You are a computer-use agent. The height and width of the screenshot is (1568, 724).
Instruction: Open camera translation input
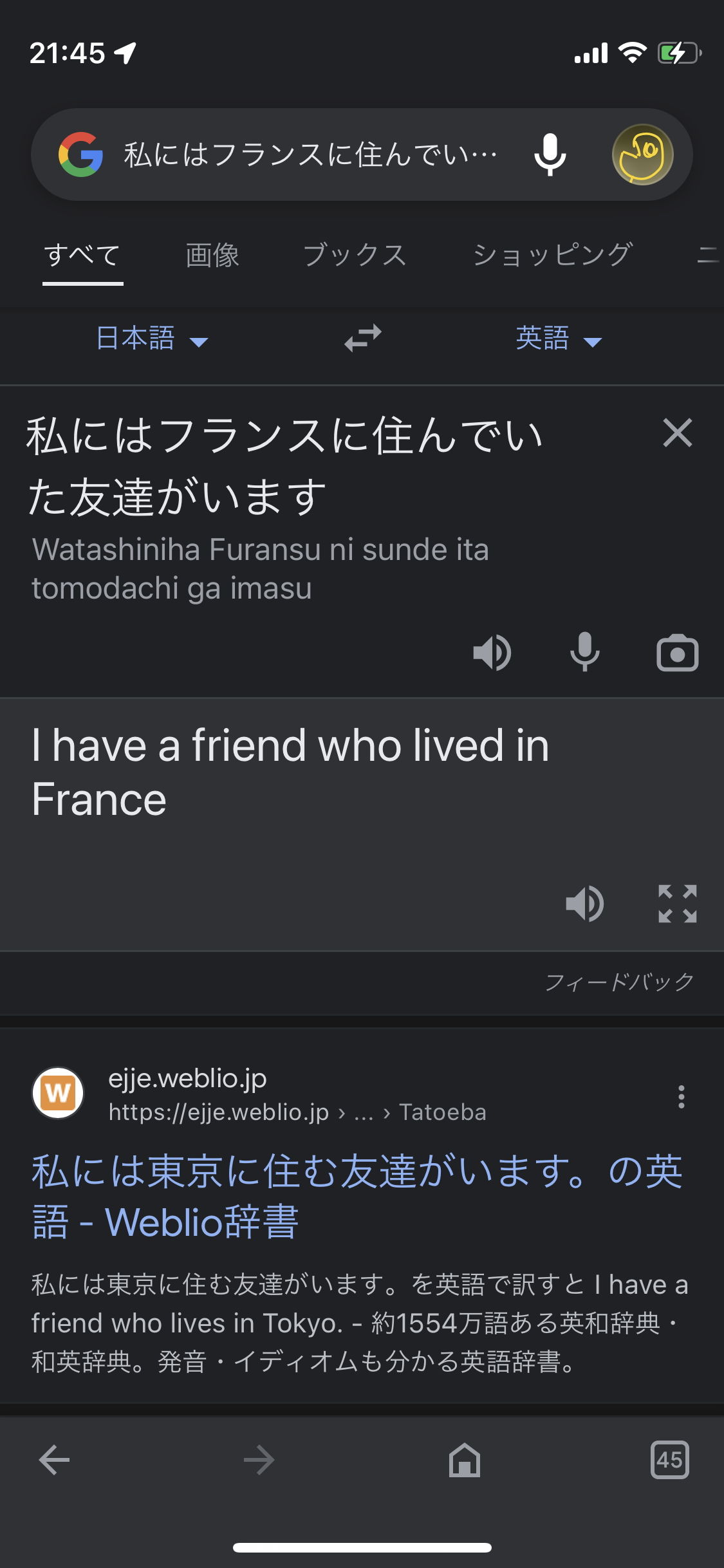677,654
